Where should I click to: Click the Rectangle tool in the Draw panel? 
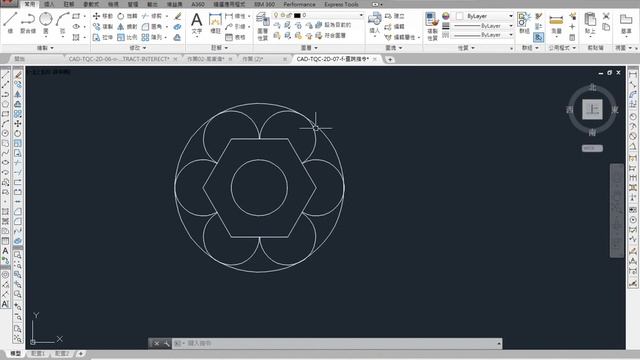tap(76, 16)
